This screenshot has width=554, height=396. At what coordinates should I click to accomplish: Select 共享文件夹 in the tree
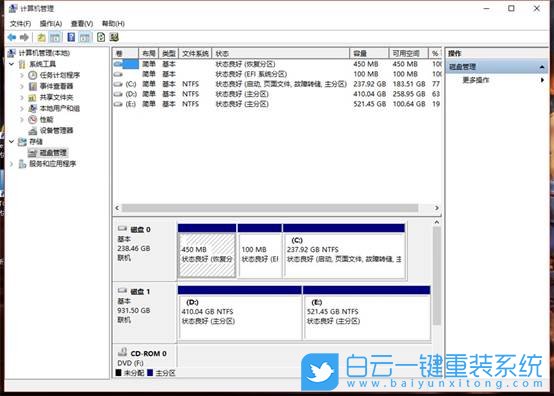tap(56, 97)
